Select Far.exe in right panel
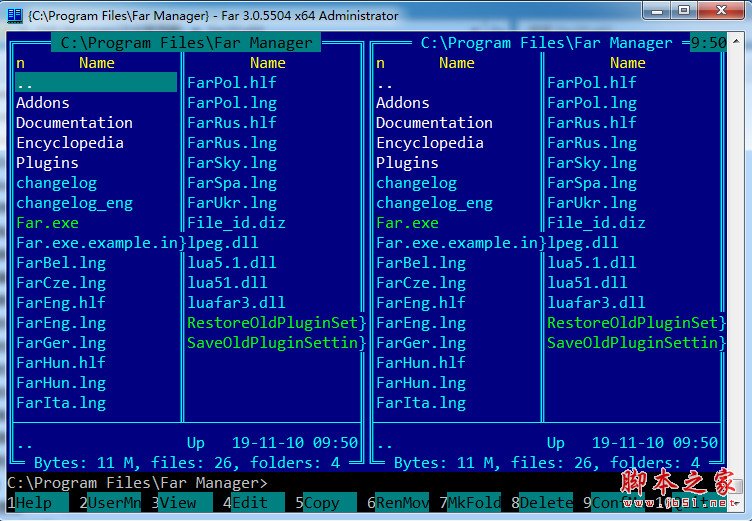 408,223
